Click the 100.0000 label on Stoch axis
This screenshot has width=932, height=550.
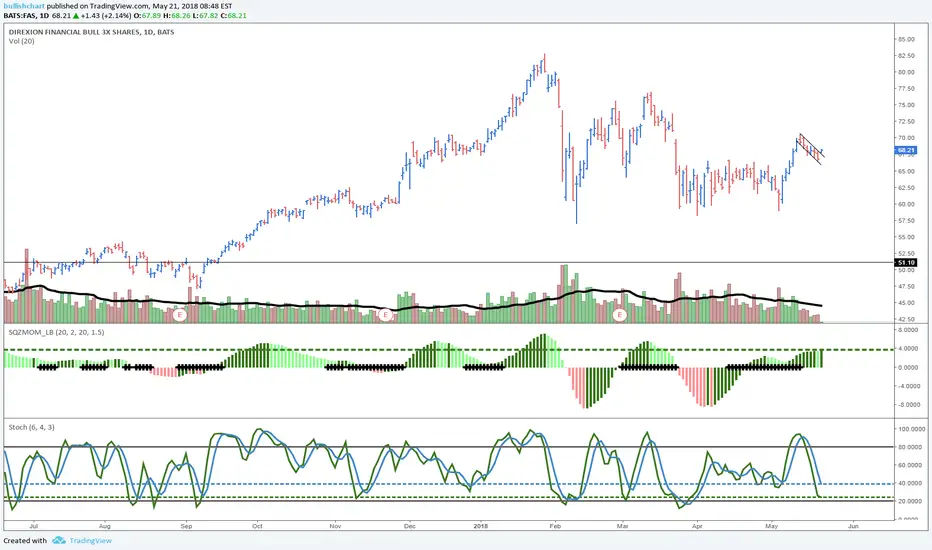pyautogui.click(x=911, y=429)
